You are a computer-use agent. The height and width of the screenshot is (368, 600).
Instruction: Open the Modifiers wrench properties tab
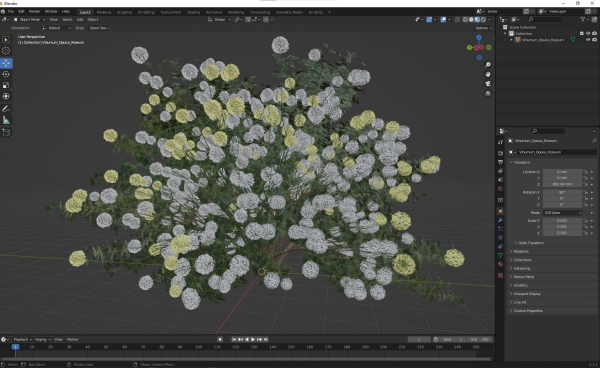[x=500, y=220]
